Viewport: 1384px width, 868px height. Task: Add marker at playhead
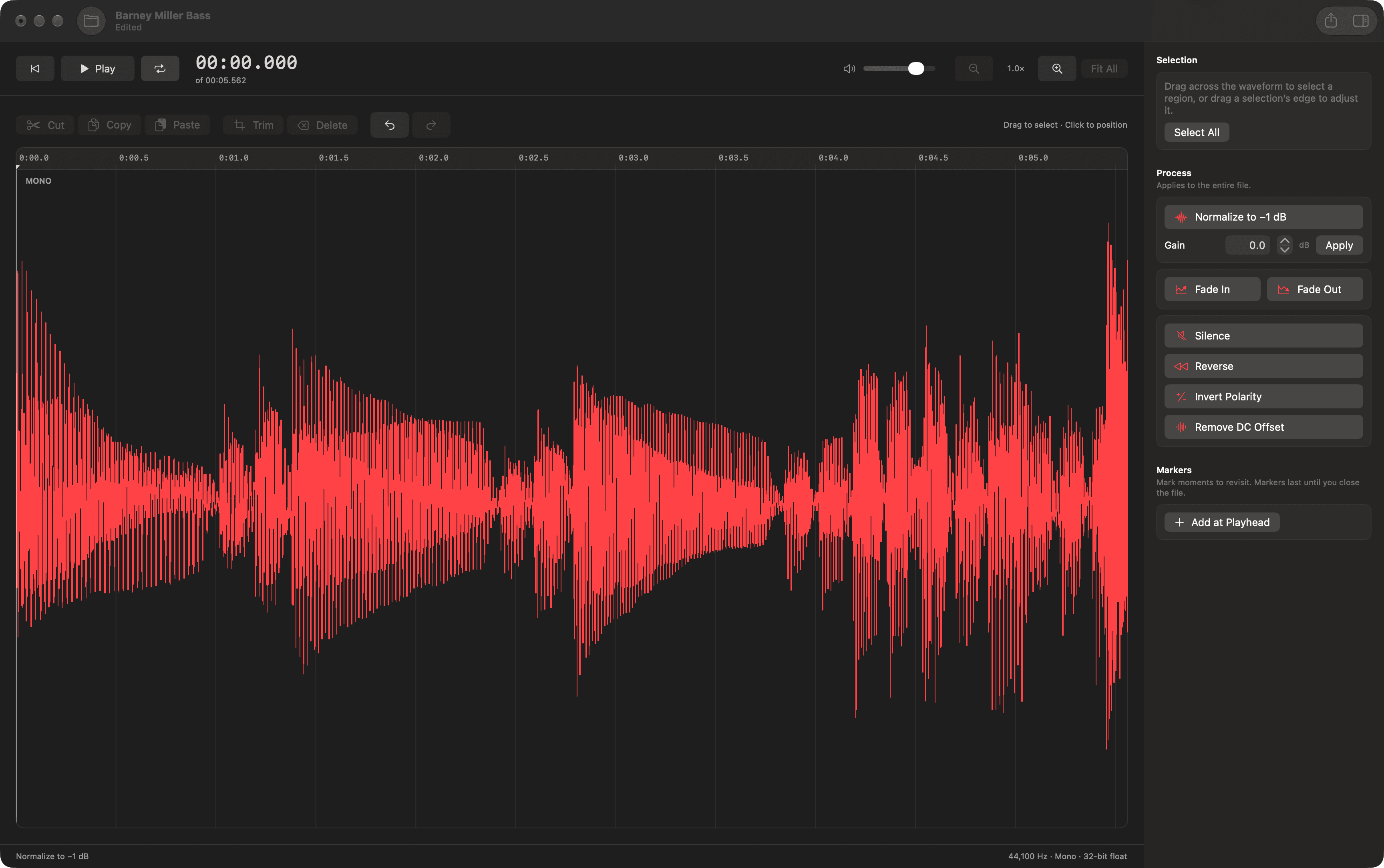(1221, 522)
